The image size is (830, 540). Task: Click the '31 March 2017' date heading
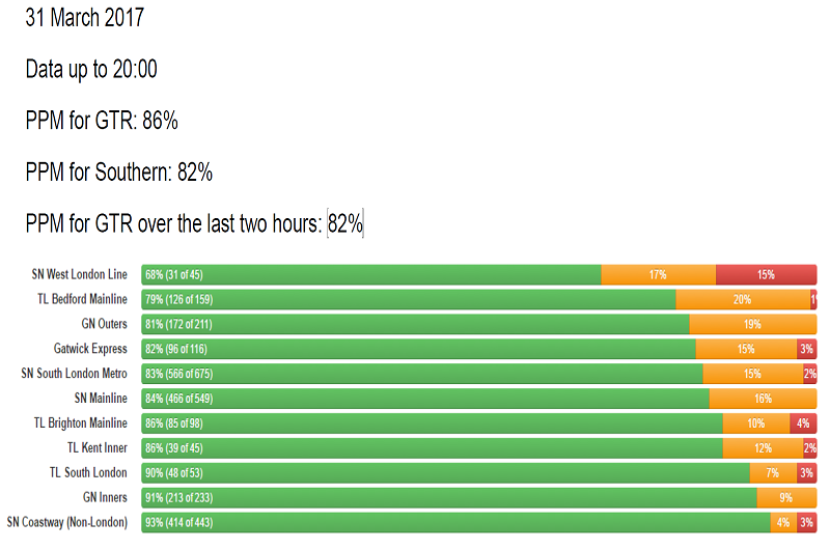point(85,18)
